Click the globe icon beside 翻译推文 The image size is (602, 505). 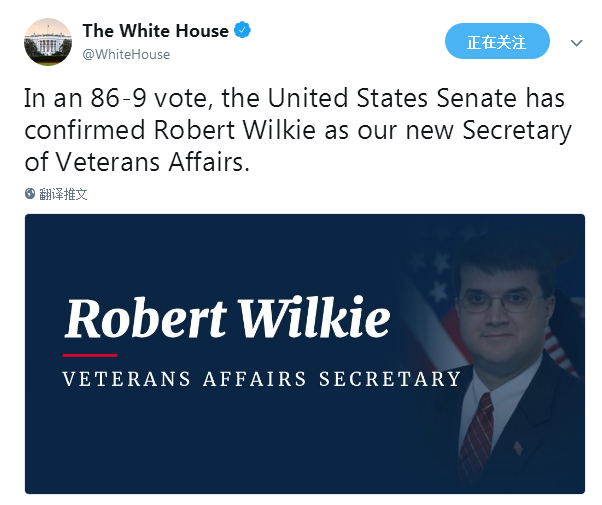(x=30, y=194)
